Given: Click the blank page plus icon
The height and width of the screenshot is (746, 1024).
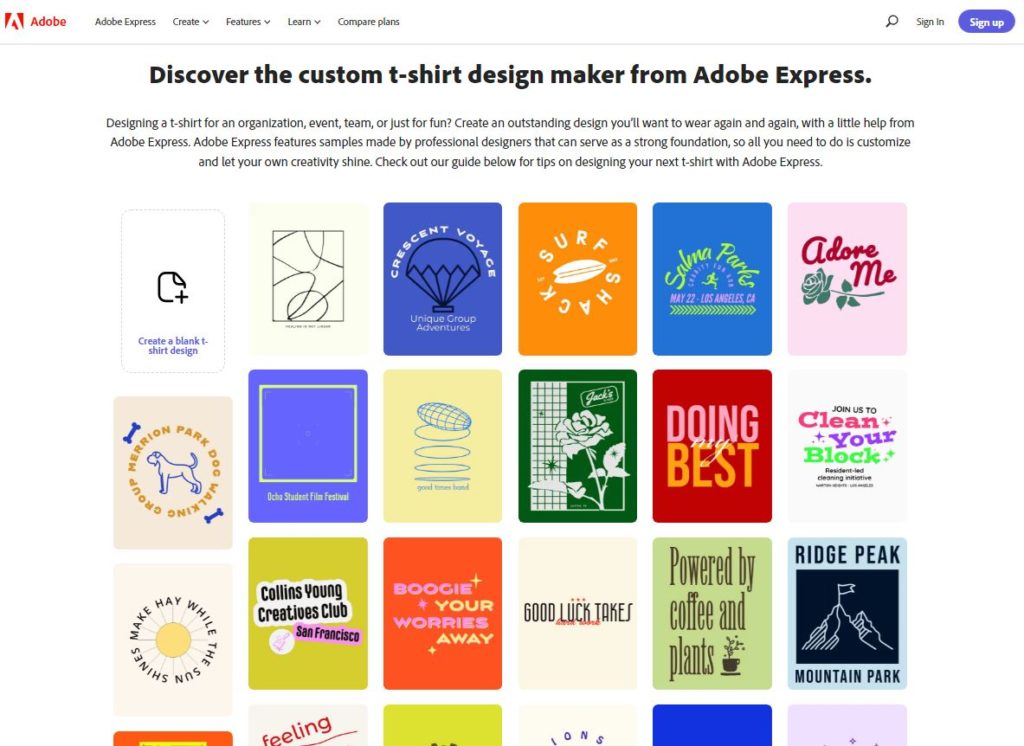Looking at the screenshot, I should tap(172, 287).
